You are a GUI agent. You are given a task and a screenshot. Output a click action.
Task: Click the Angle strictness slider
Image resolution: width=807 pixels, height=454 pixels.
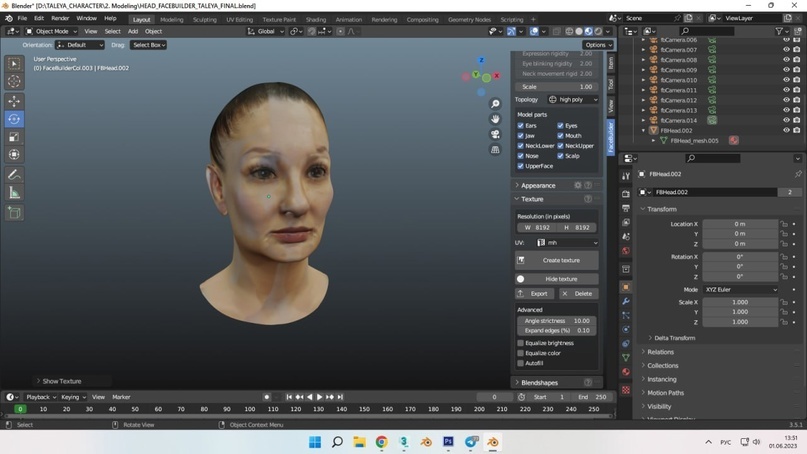tap(556, 321)
